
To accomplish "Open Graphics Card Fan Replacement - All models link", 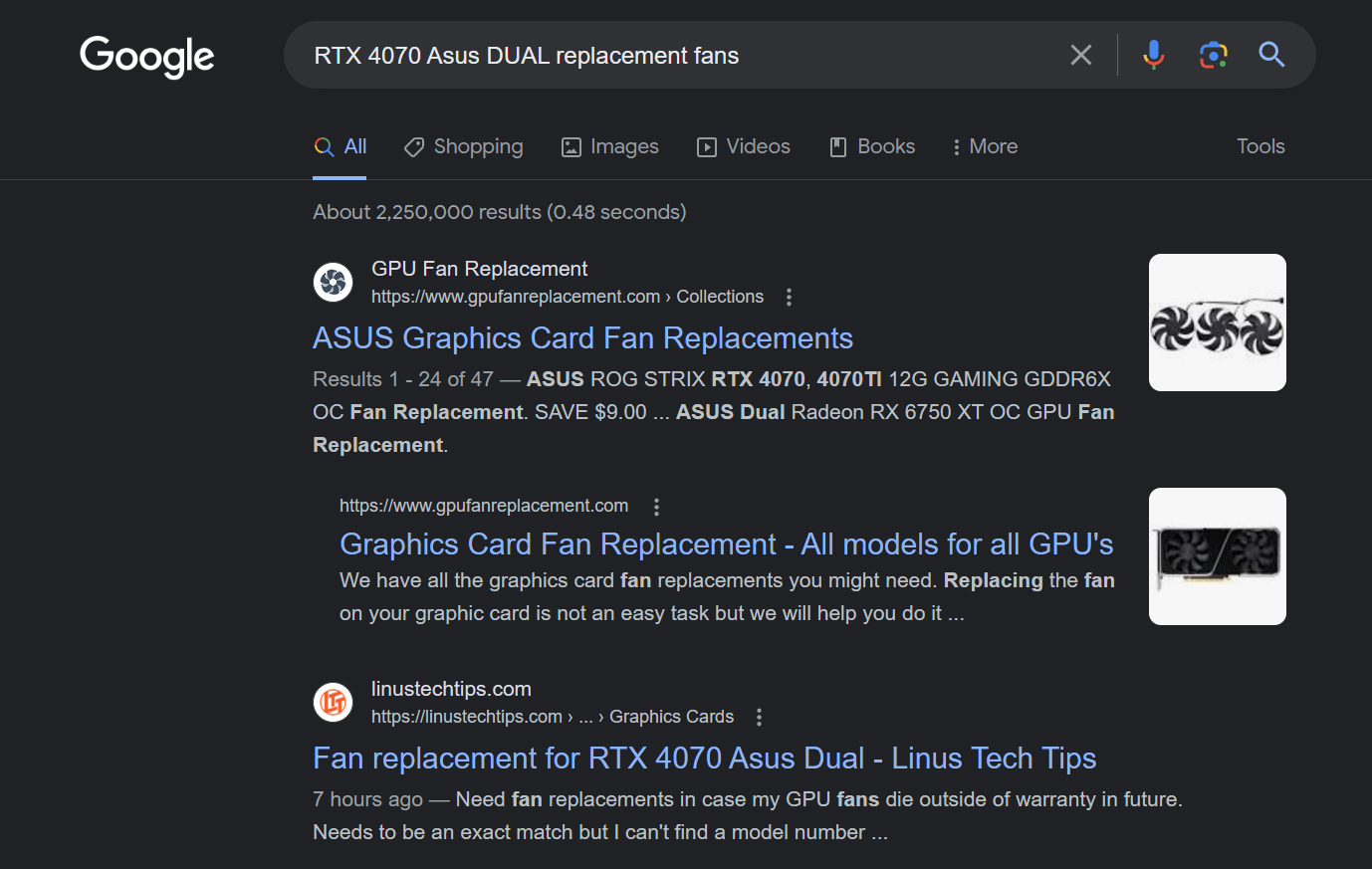I will click(x=726, y=544).
